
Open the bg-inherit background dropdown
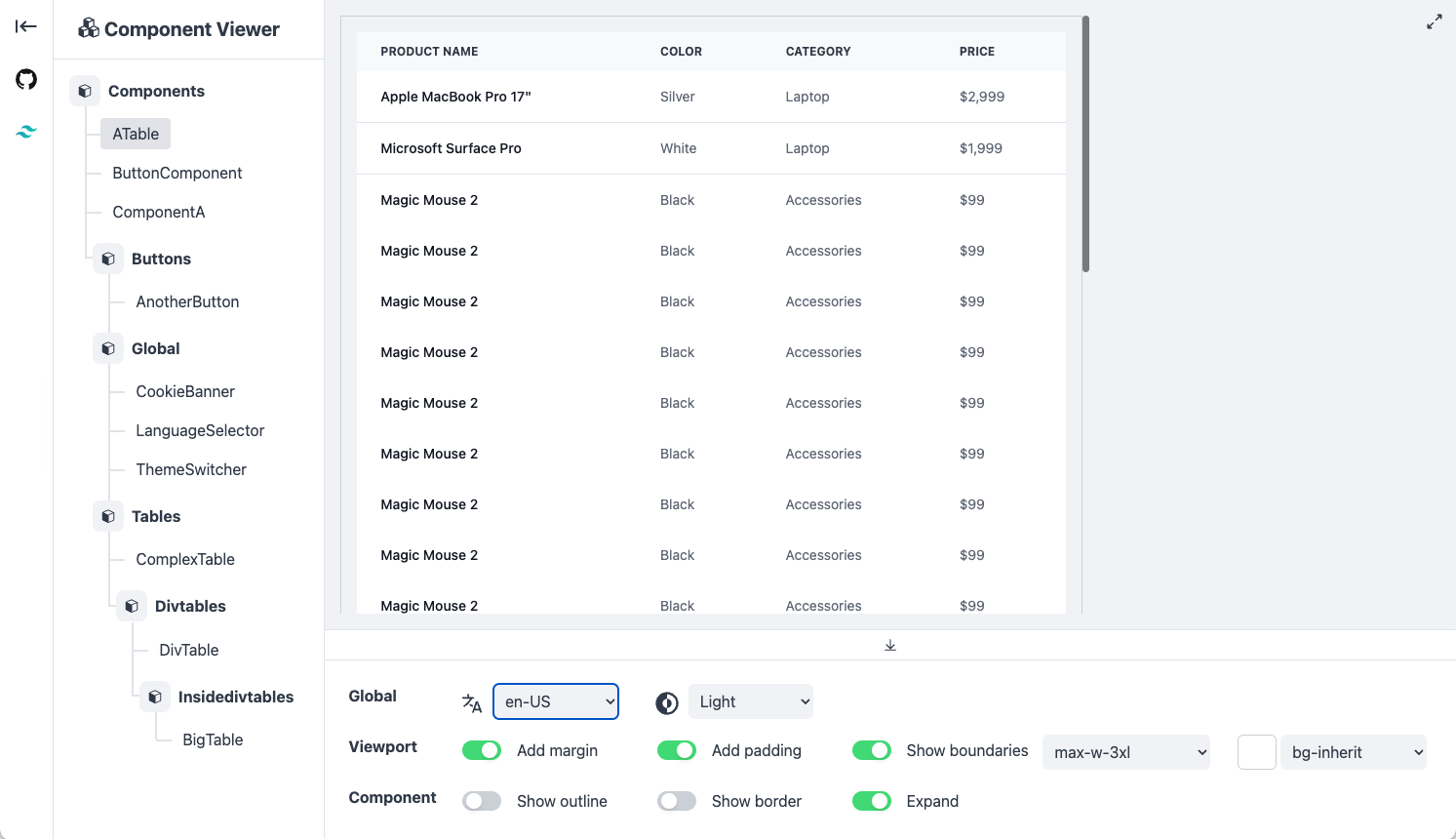(1354, 752)
